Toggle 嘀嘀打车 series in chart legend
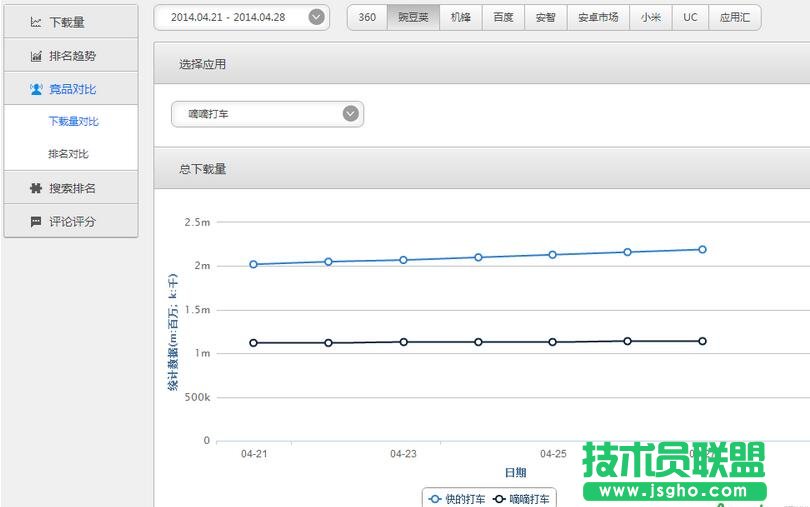Viewport: 810px width, 507px height. click(521, 498)
